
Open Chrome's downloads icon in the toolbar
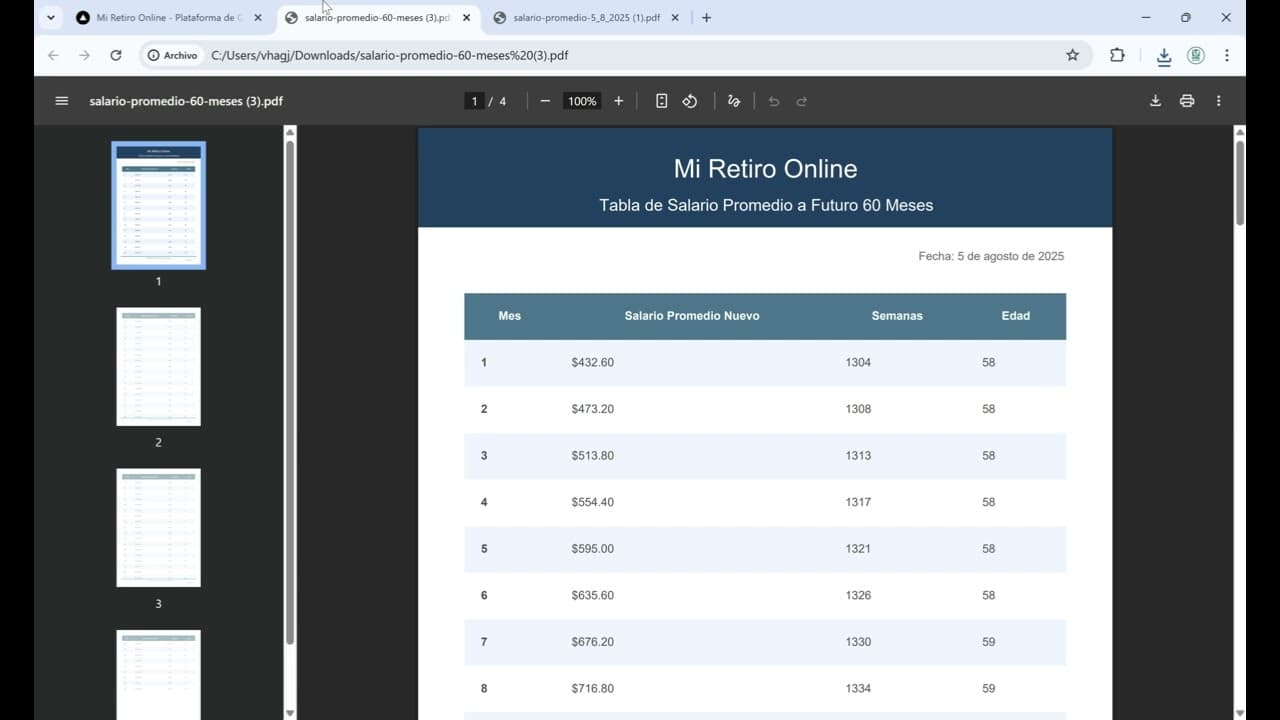click(1164, 56)
